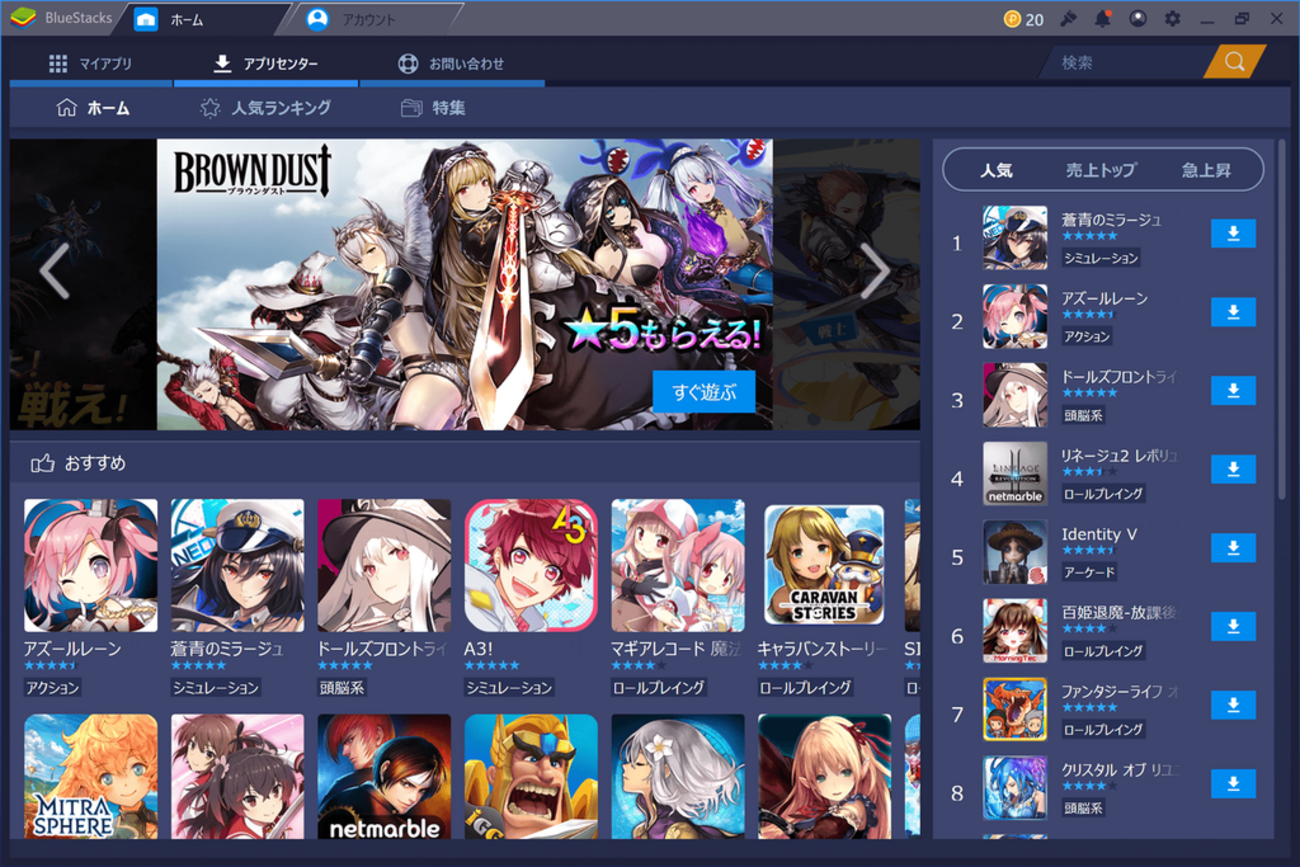1300x867 pixels.
Task: Open the Mitra Sphere app tile
Action: [x=90, y=776]
